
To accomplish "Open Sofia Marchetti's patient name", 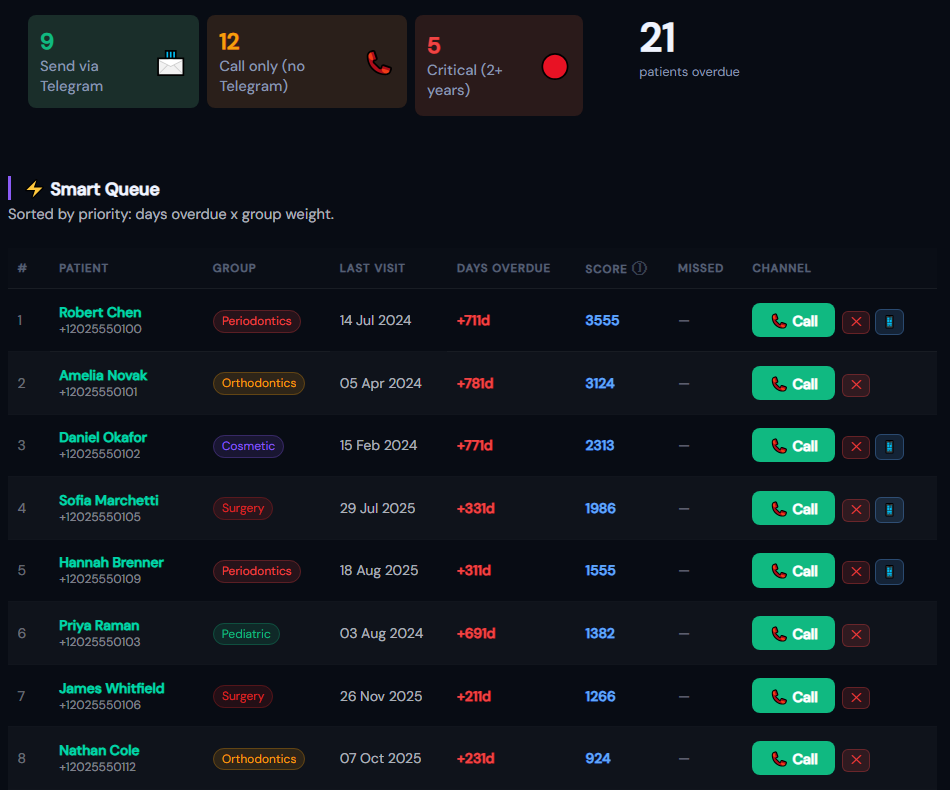I will (x=108, y=500).
